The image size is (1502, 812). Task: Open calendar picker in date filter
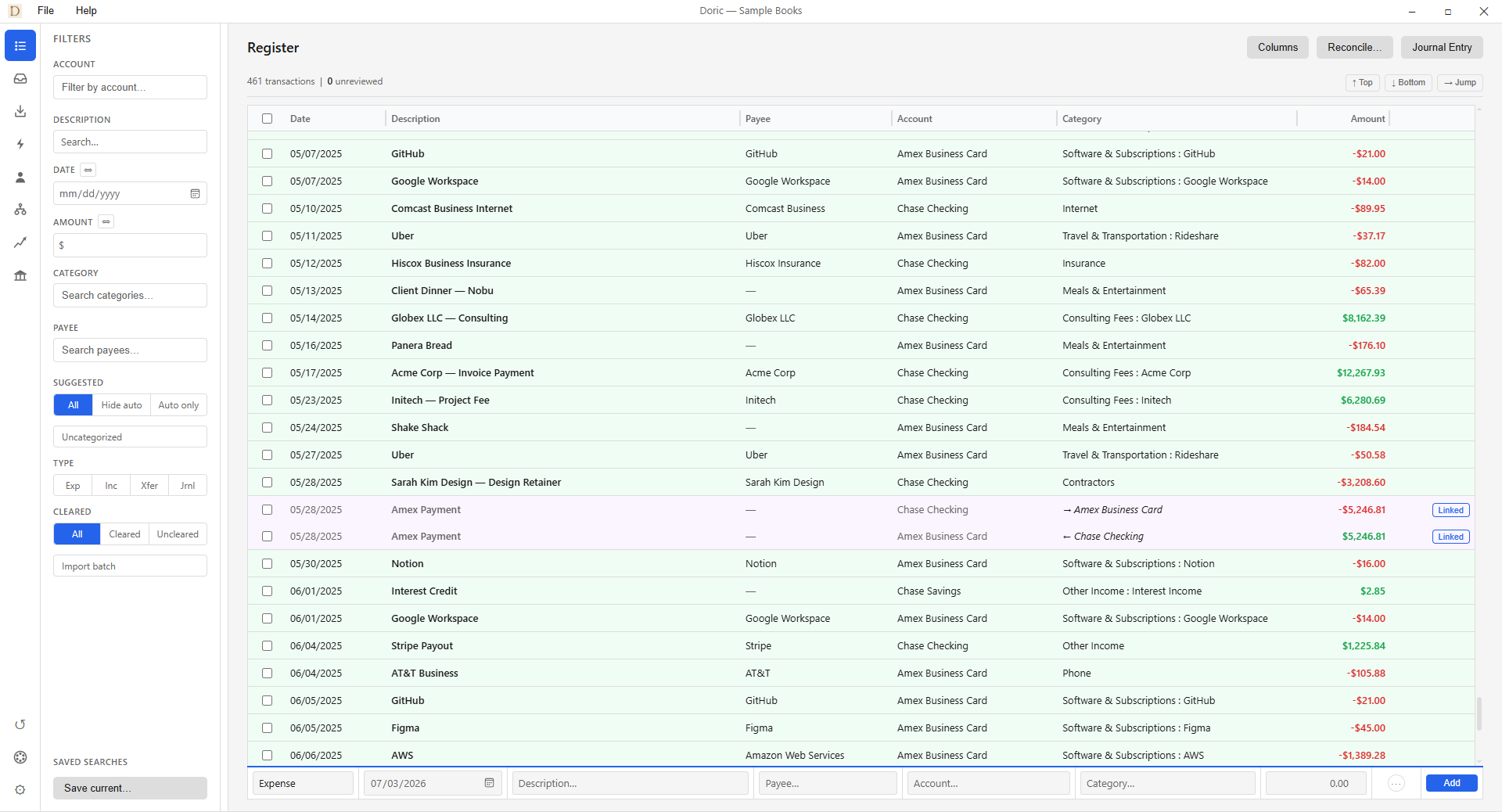point(196,194)
